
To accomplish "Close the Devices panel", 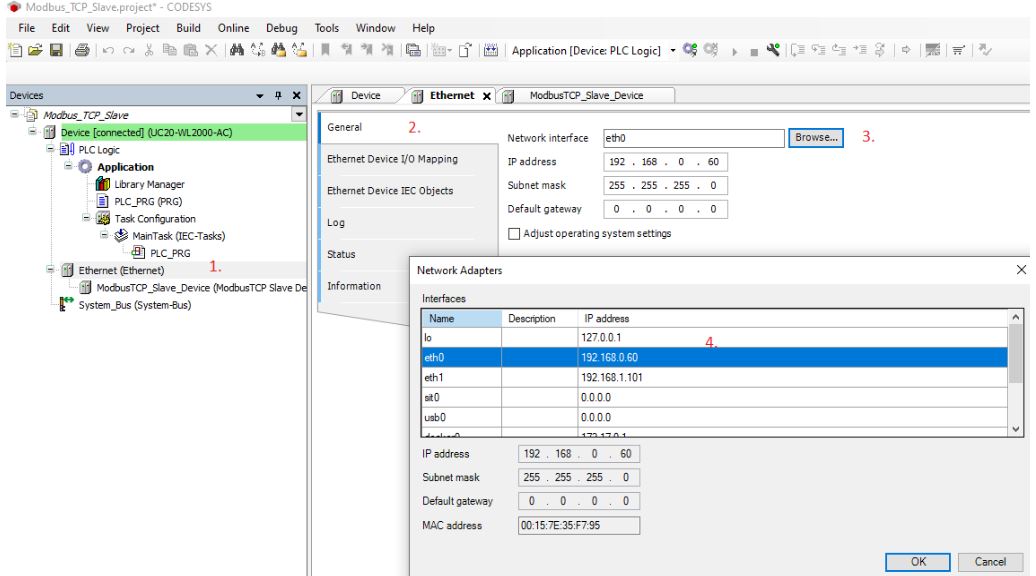I will pyautogui.click(x=297, y=96).
